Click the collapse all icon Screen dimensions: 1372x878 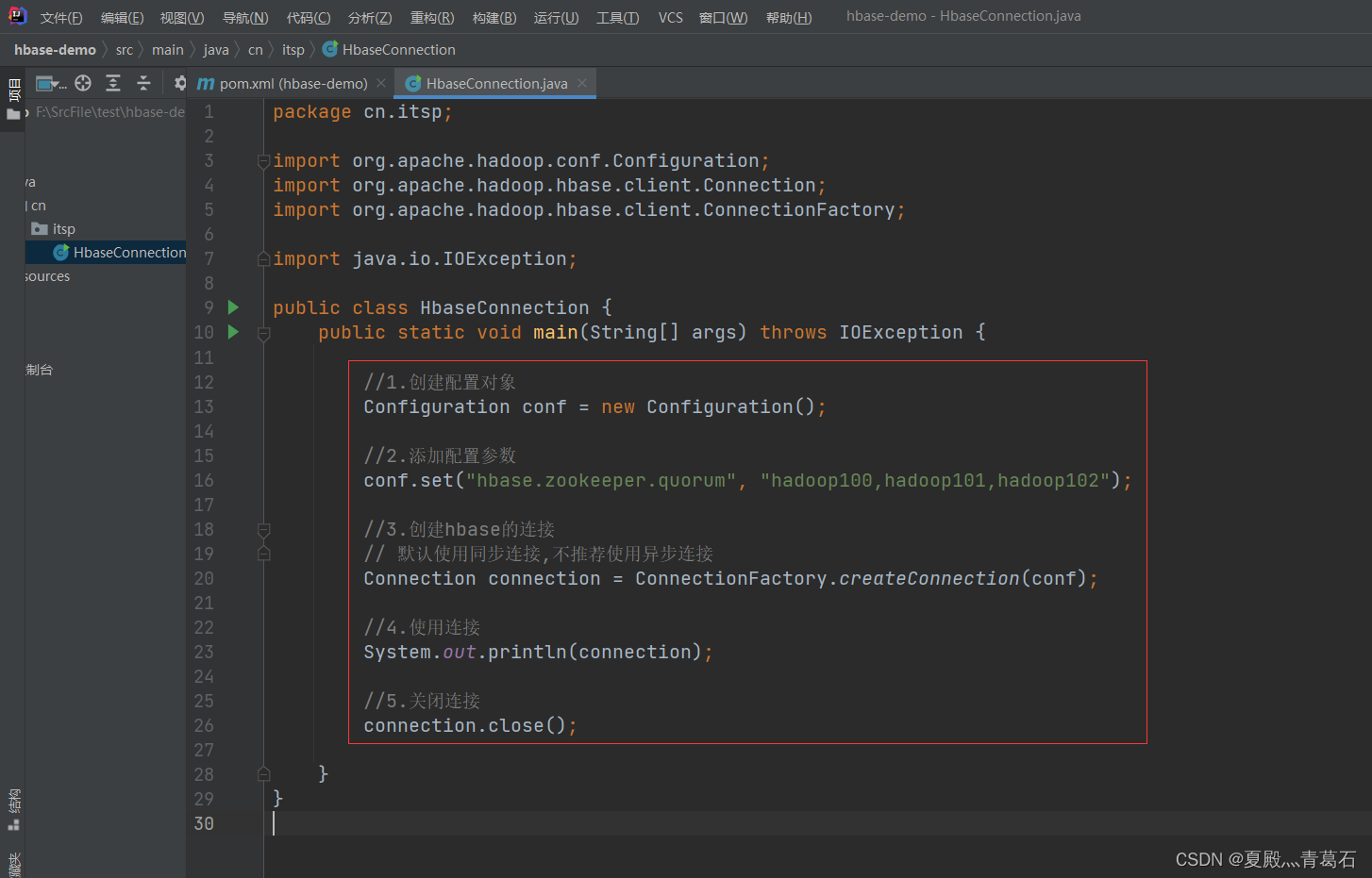[143, 83]
